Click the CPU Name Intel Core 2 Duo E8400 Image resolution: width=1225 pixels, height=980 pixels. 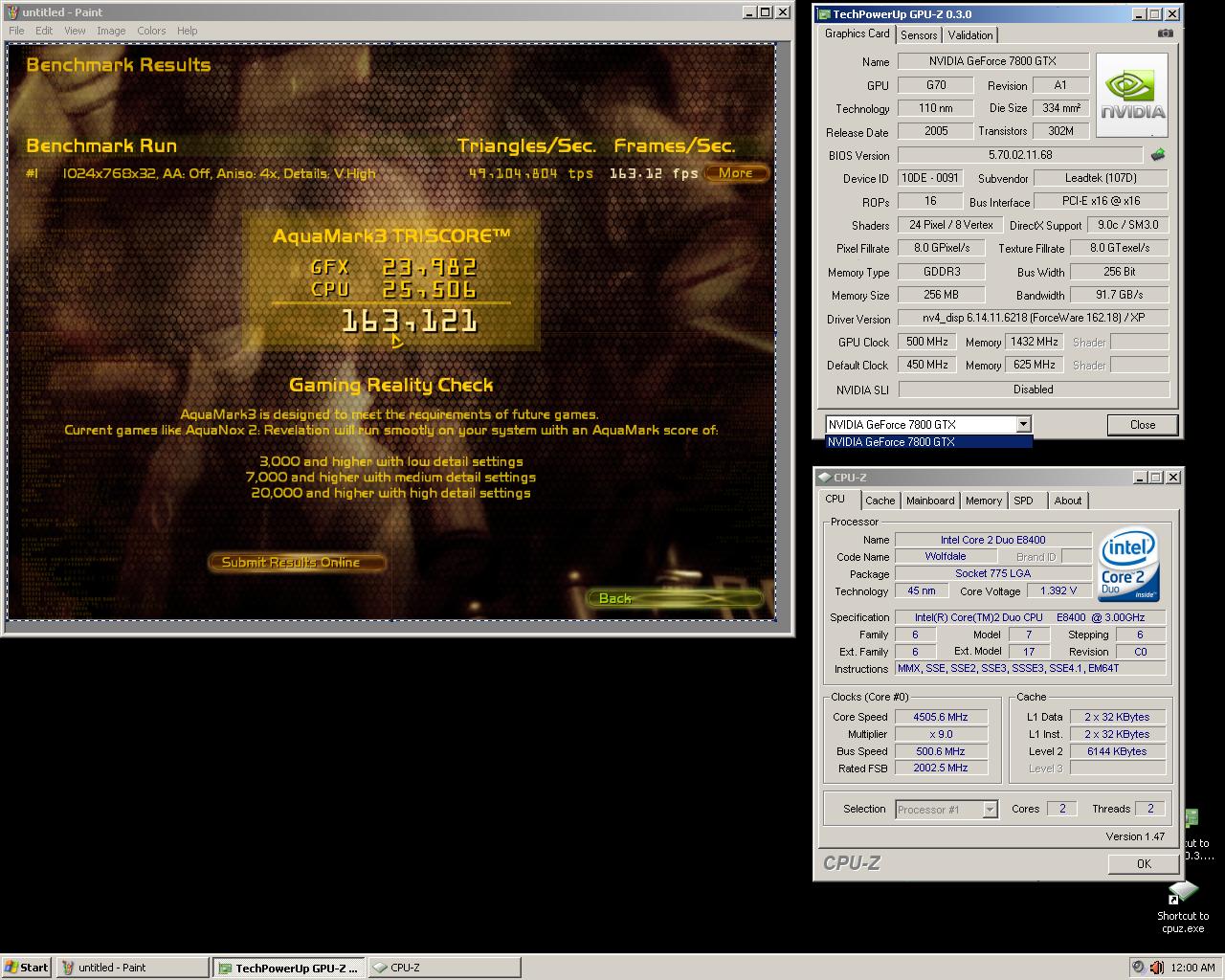(x=993, y=540)
